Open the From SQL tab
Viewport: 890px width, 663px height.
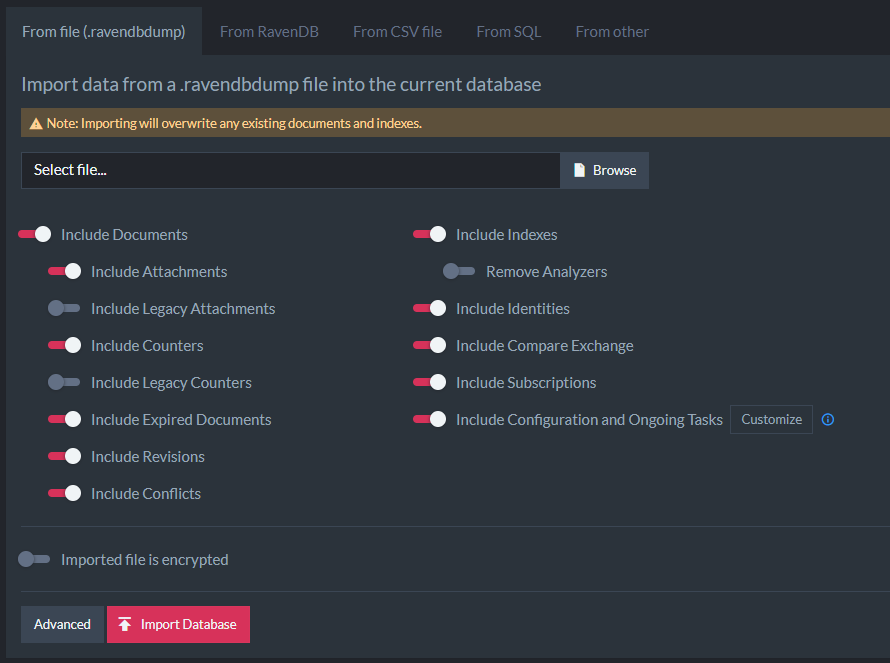[509, 32]
